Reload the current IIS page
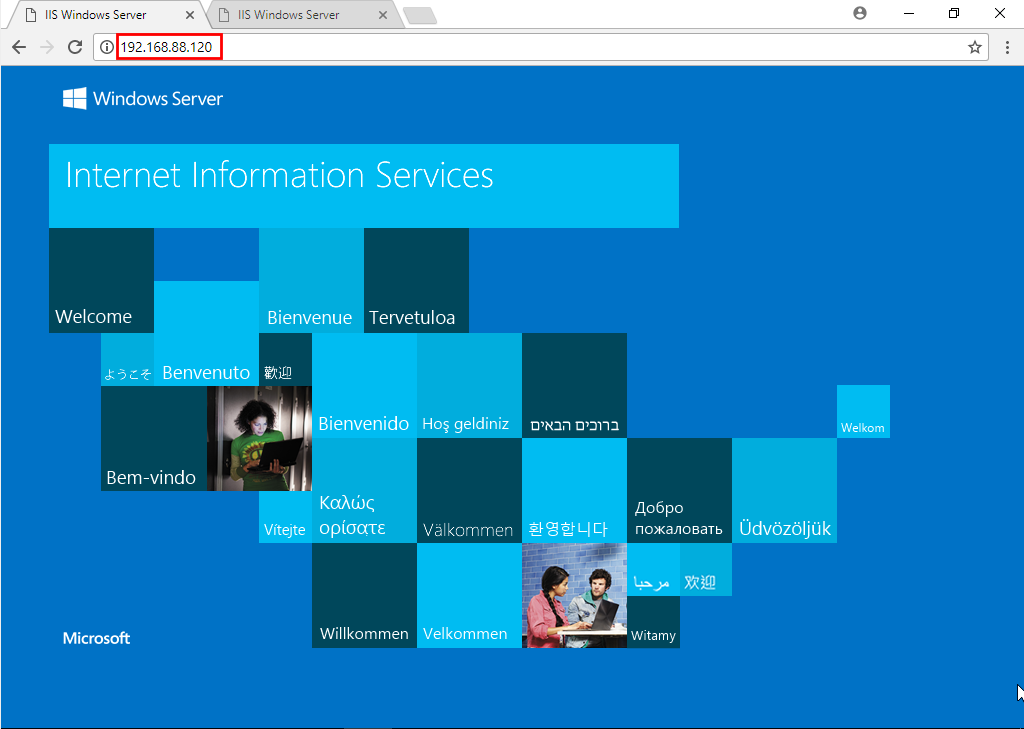Viewport: 1024px width, 729px height. 74,46
